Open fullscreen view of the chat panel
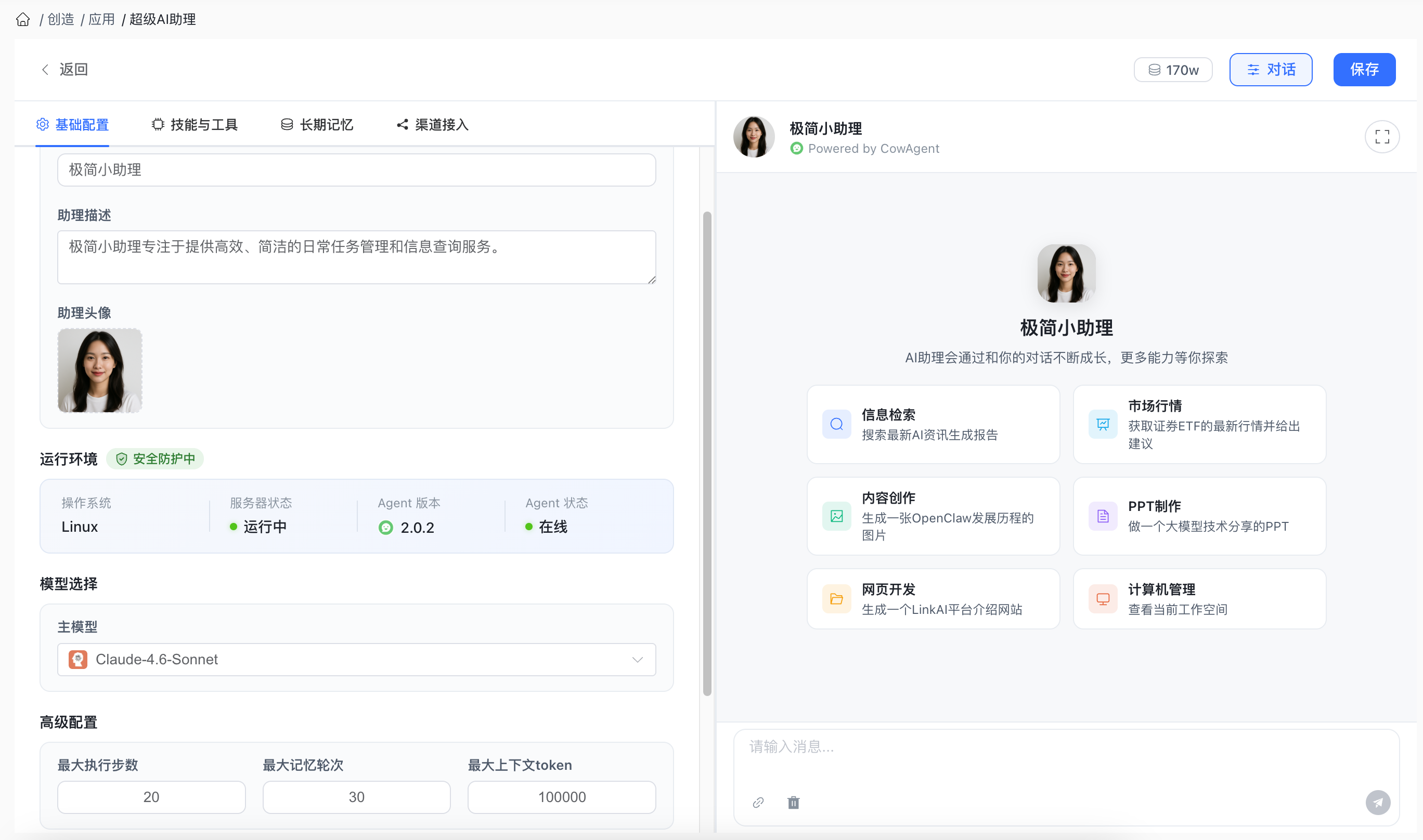The image size is (1423, 840). [x=1382, y=136]
